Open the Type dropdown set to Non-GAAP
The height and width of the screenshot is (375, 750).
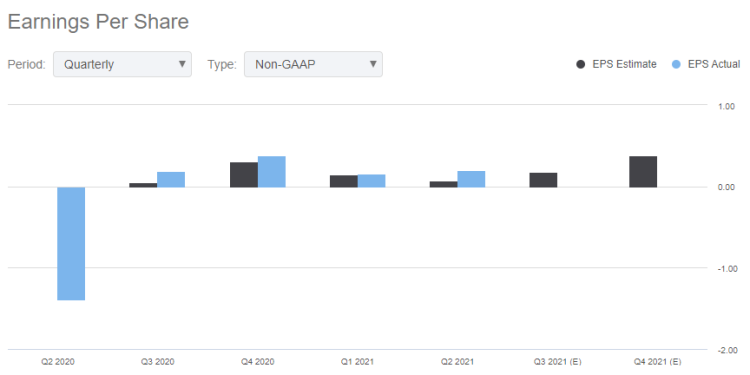tap(313, 64)
